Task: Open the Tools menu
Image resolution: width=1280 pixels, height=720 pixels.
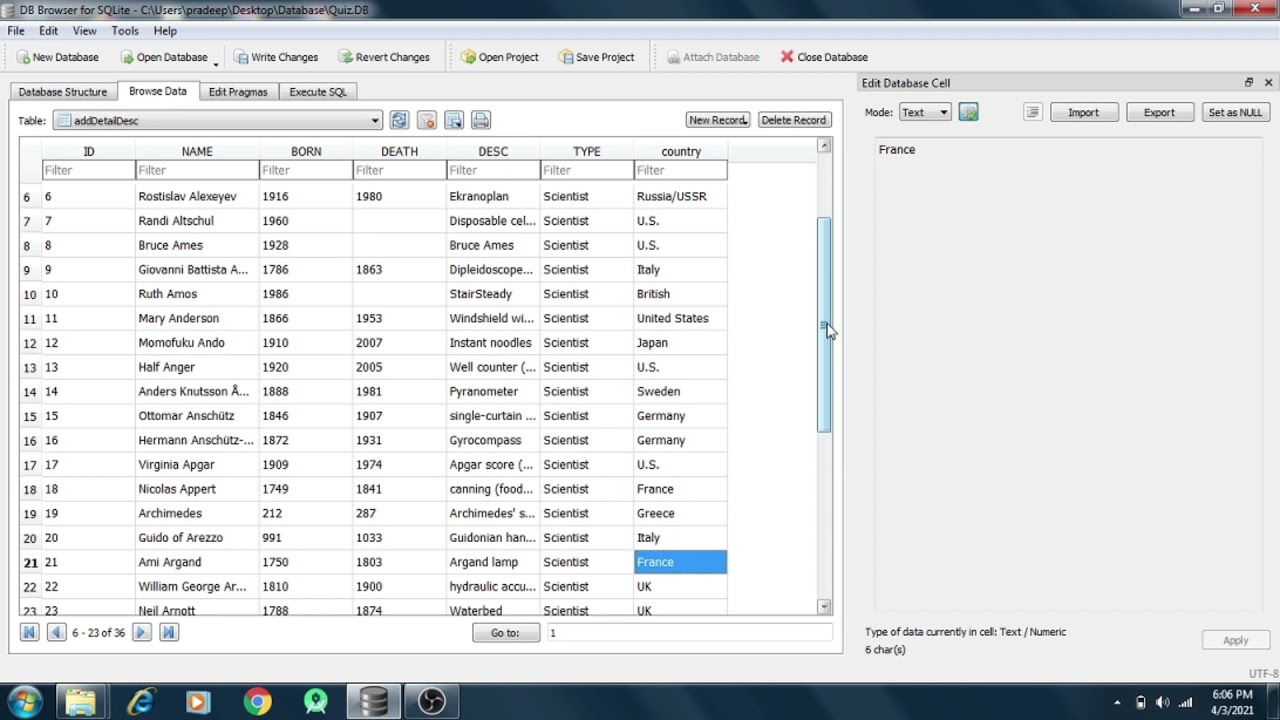Action: (x=125, y=31)
